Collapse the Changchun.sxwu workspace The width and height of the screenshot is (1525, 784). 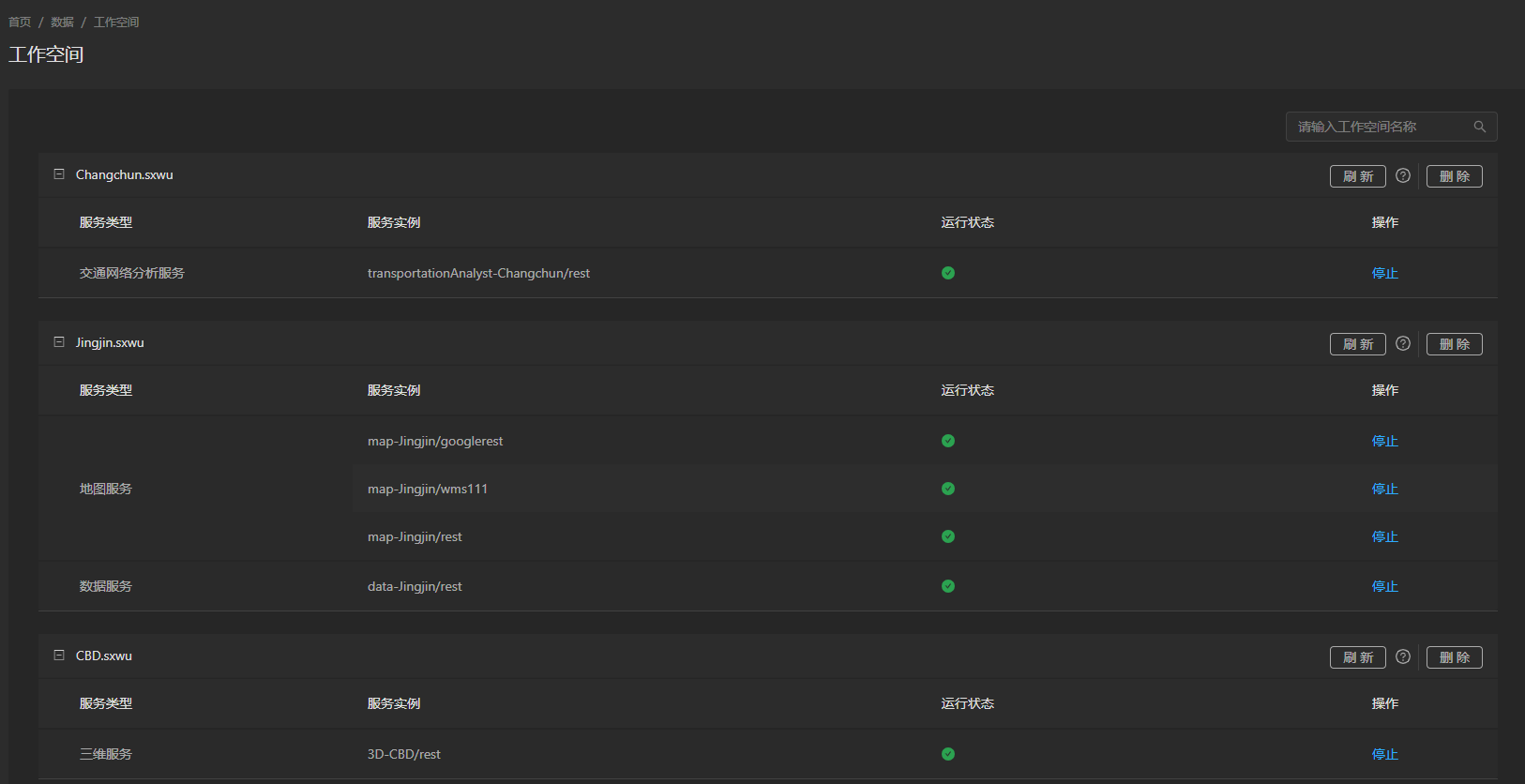(59, 174)
